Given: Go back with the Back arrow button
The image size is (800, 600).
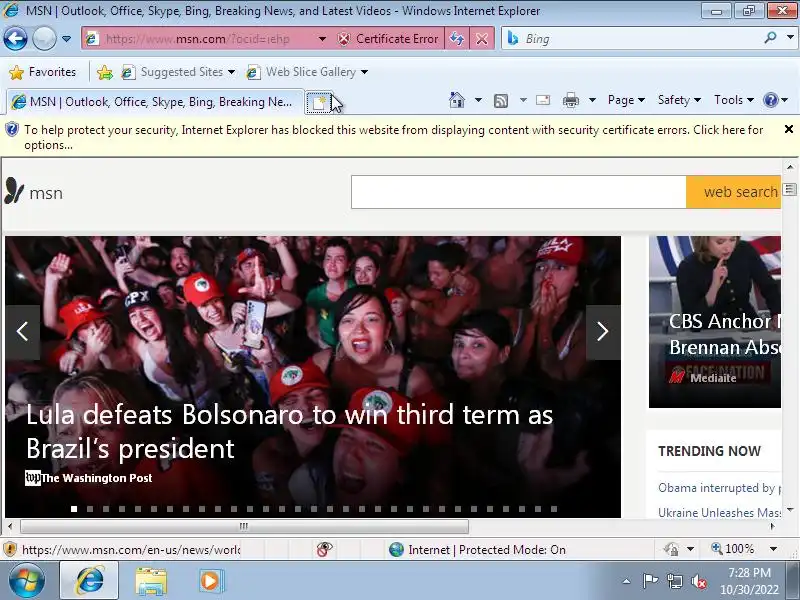Looking at the screenshot, I should (15, 39).
